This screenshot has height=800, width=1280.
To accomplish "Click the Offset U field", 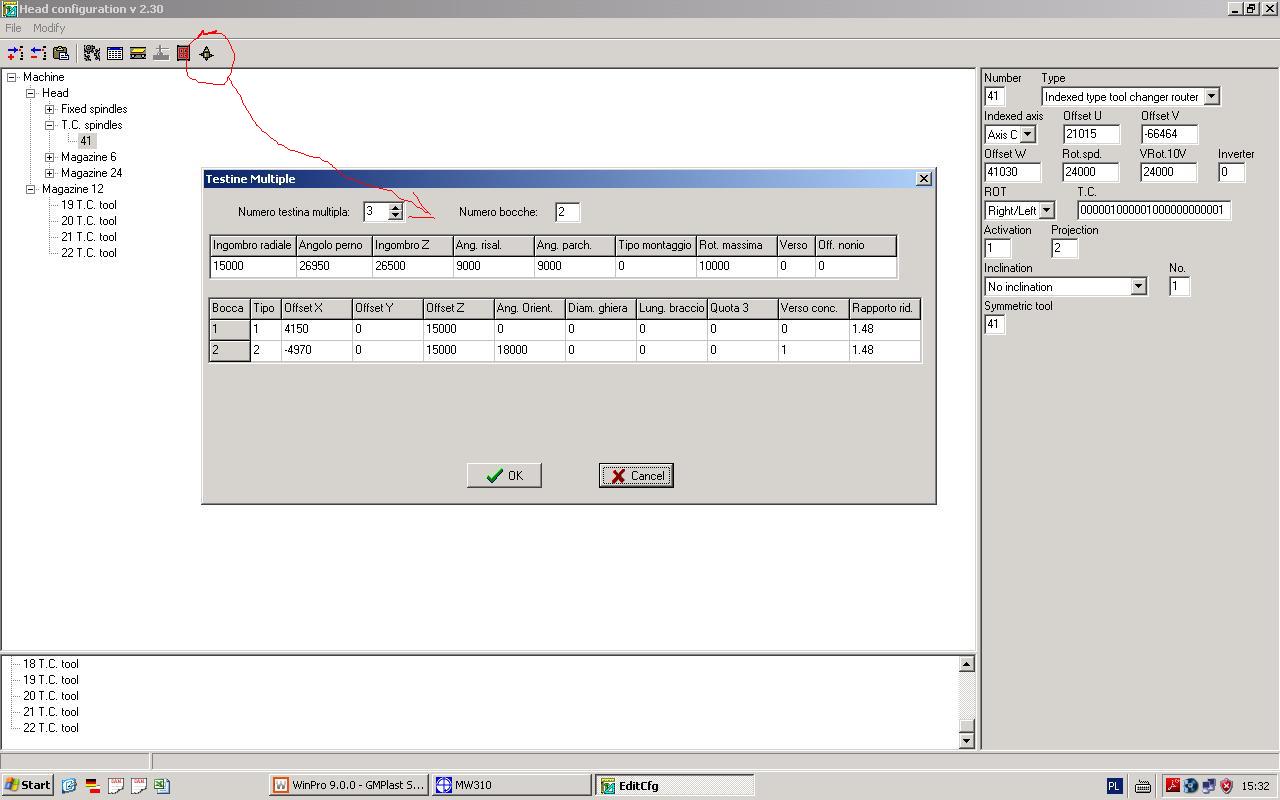I will tap(1091, 134).
